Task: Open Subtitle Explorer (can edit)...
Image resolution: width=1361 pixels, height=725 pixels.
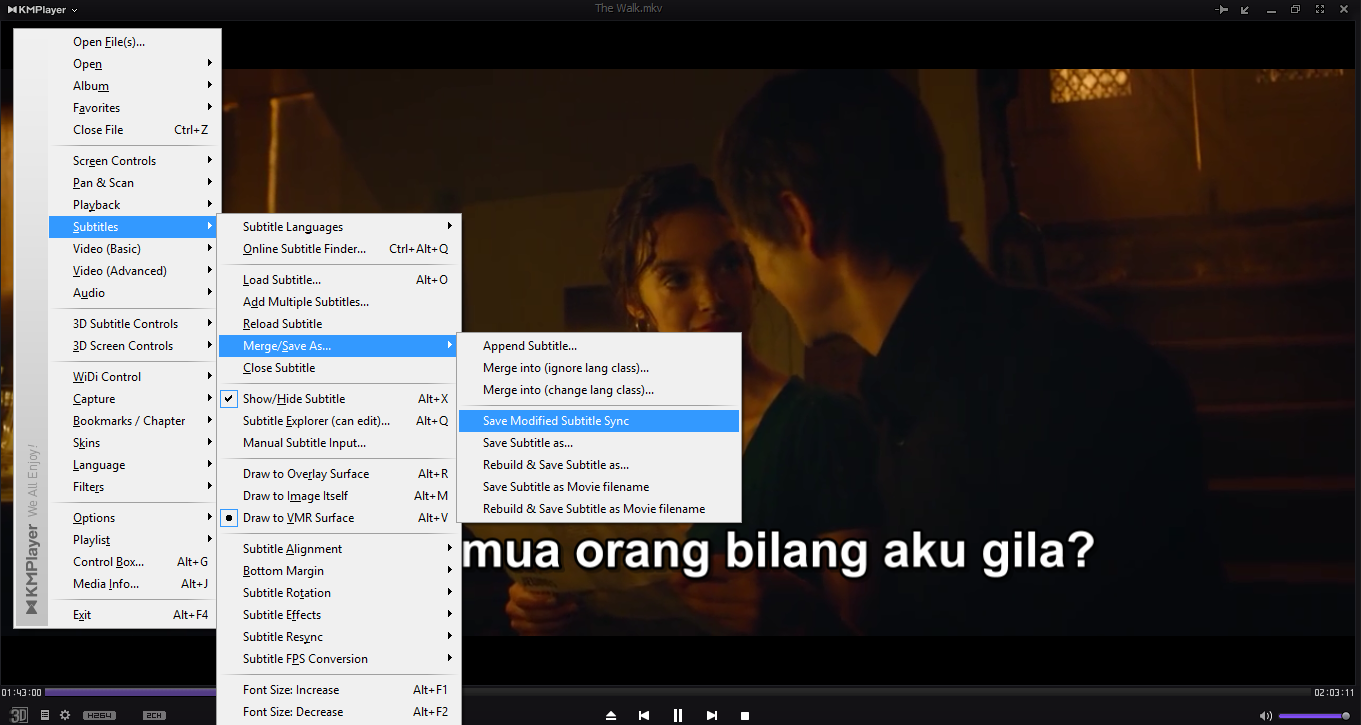Action: point(339,421)
